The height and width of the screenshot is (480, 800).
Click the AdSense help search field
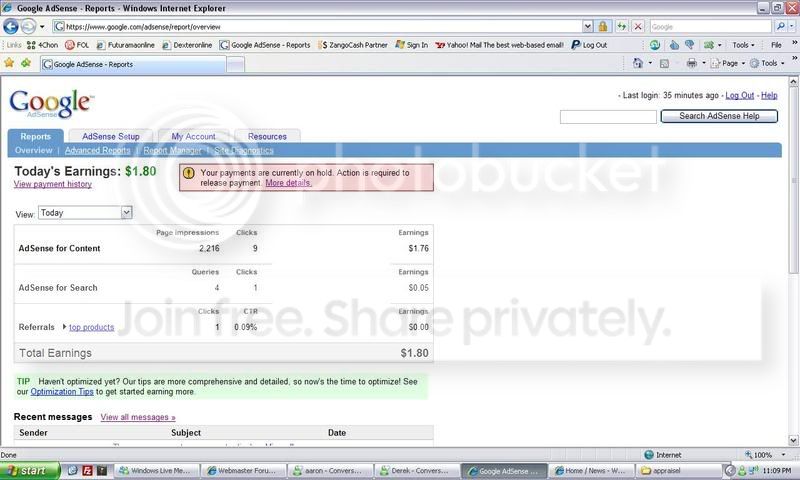pyautogui.click(x=608, y=117)
